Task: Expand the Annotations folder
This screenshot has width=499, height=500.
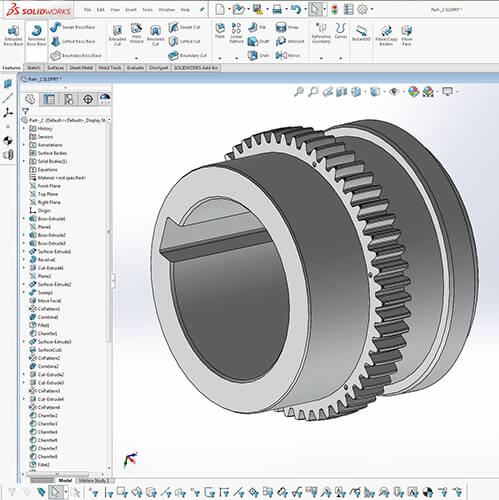Action: tap(24, 145)
